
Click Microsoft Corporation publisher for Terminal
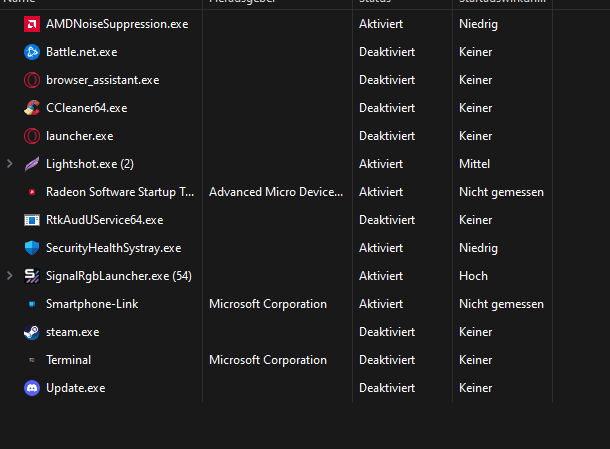tap(268, 360)
